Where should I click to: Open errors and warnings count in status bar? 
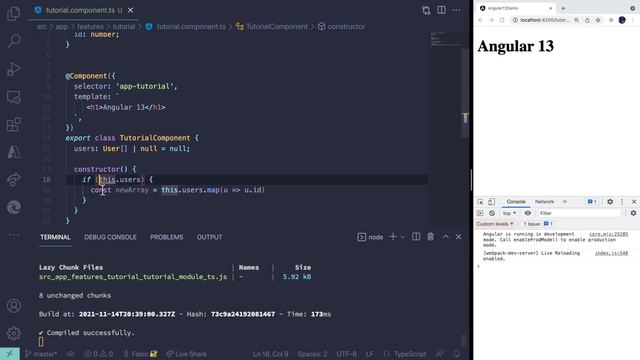point(98,354)
